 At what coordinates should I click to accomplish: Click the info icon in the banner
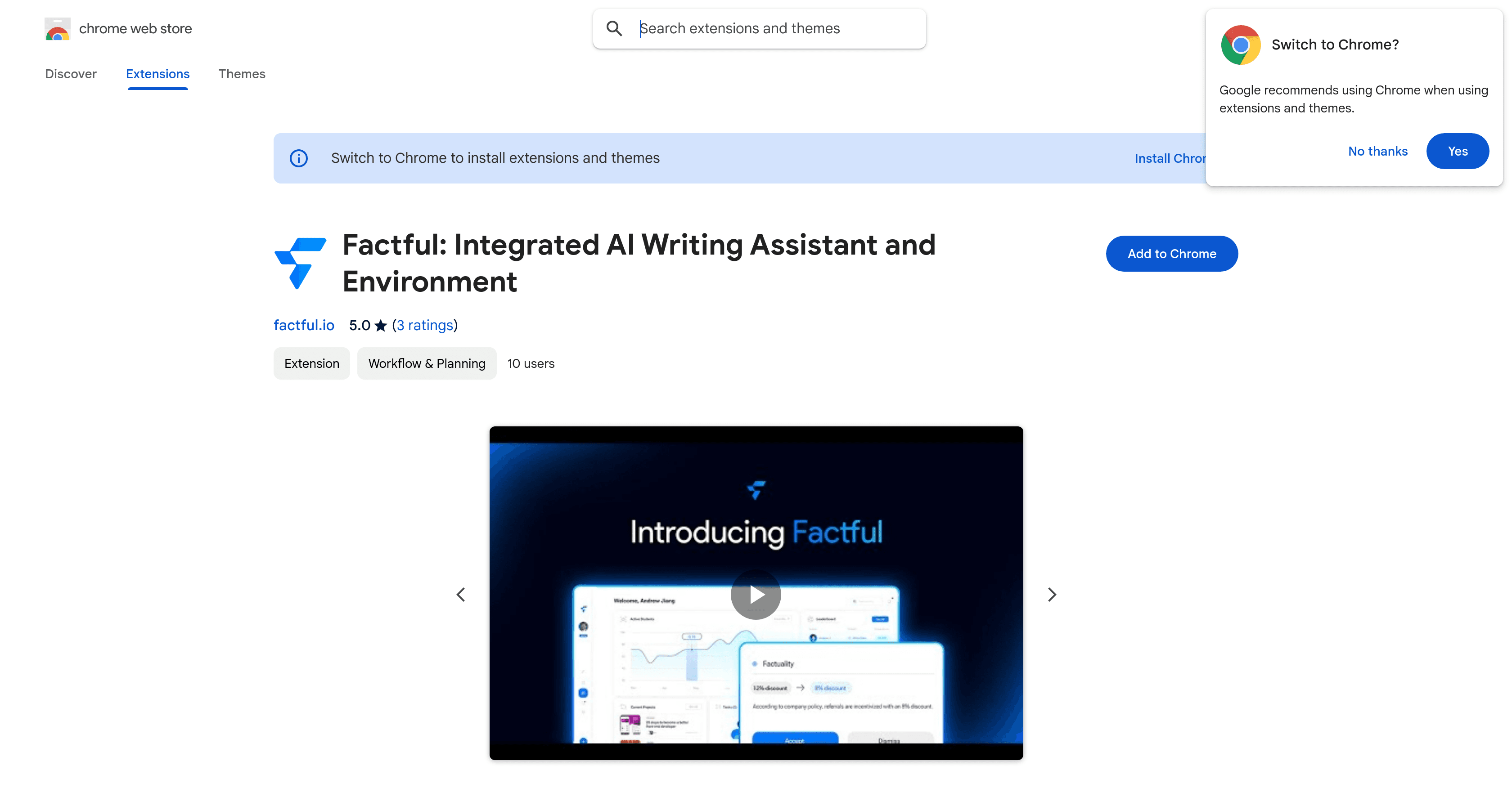(x=299, y=158)
